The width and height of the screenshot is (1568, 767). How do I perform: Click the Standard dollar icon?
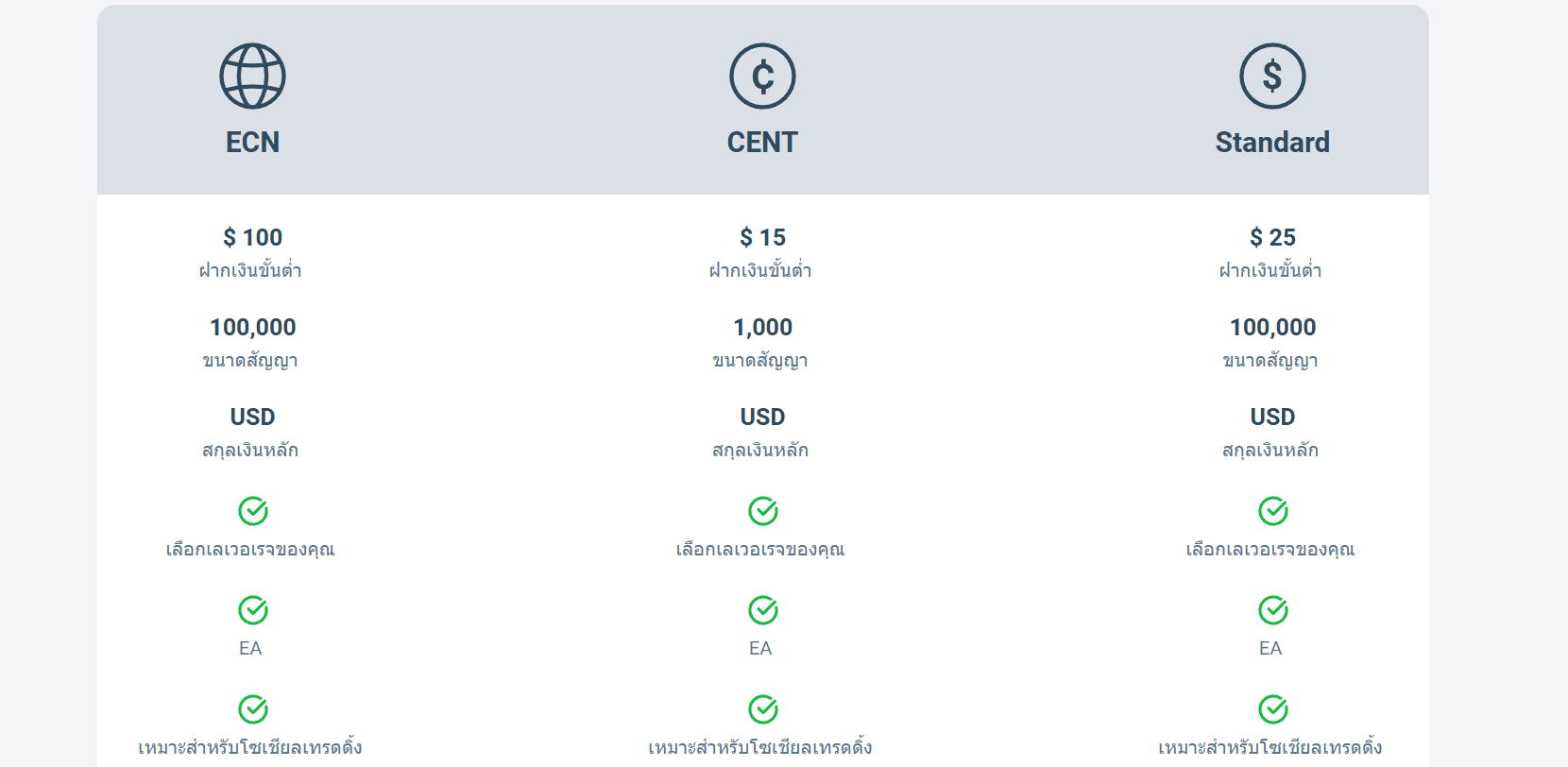(1272, 76)
